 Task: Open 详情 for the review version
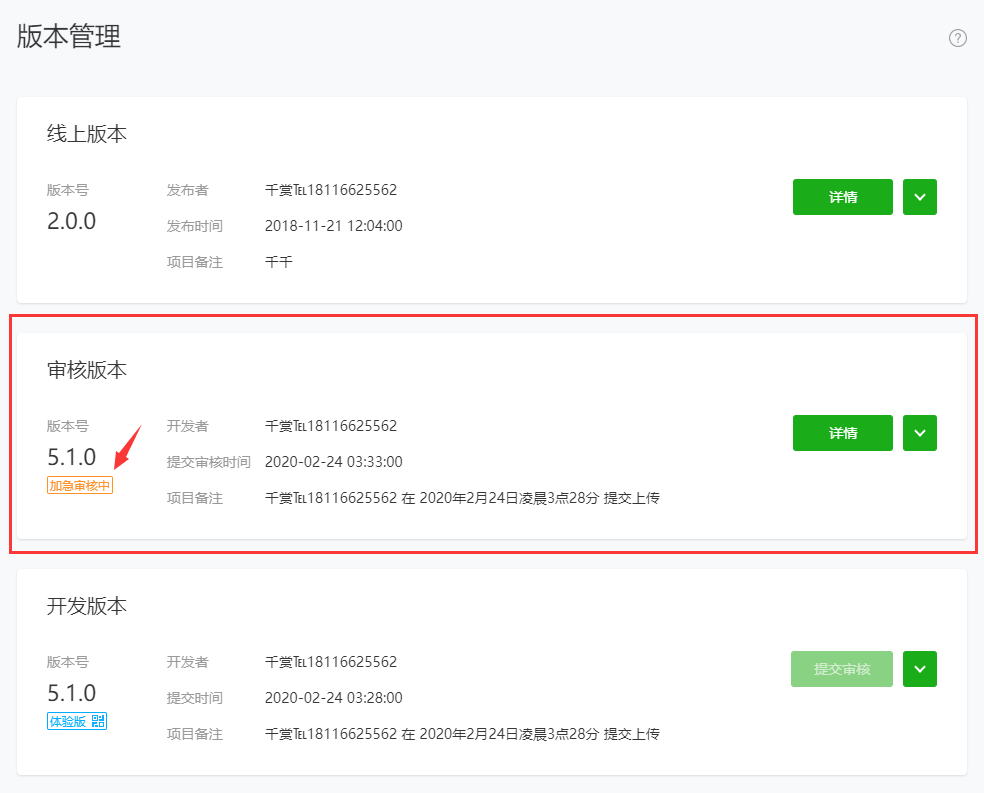[x=842, y=433]
